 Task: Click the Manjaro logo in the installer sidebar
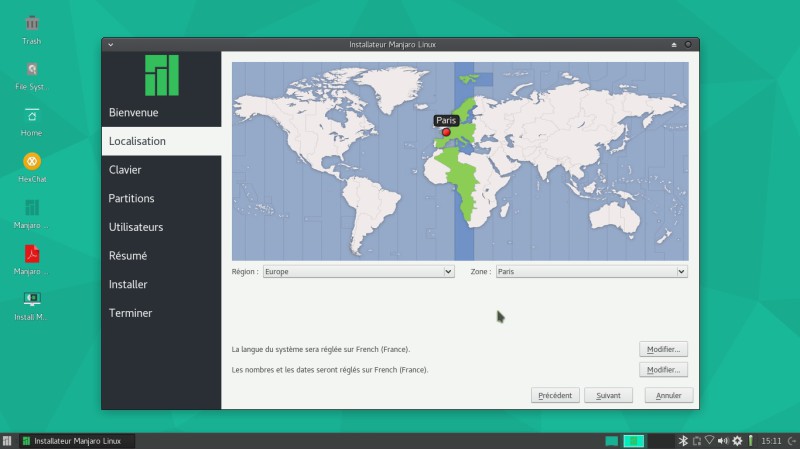(162, 76)
